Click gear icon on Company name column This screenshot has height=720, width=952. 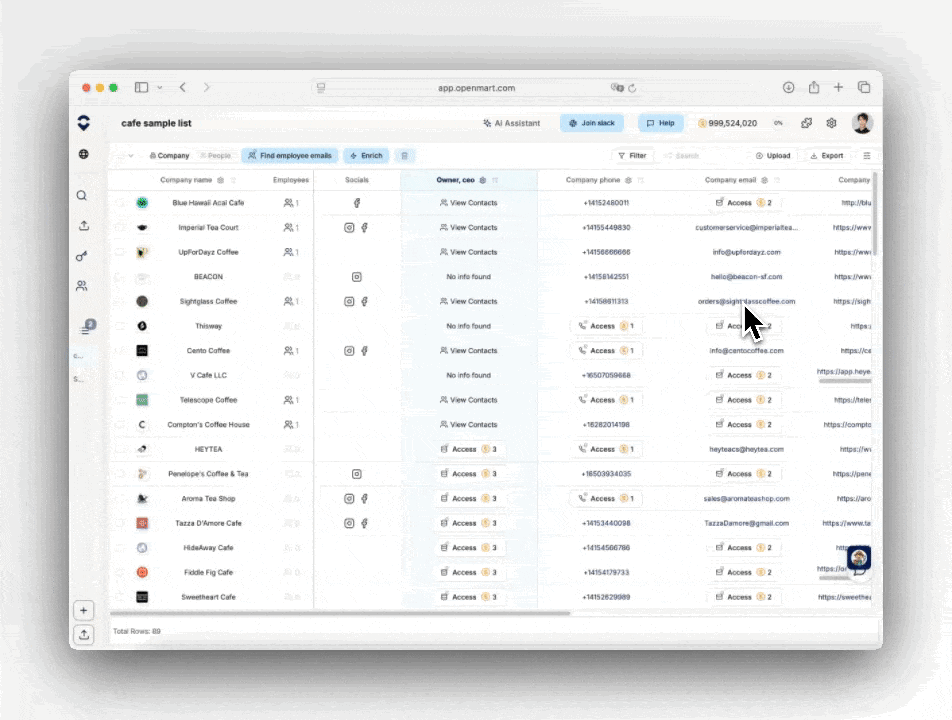pos(220,180)
